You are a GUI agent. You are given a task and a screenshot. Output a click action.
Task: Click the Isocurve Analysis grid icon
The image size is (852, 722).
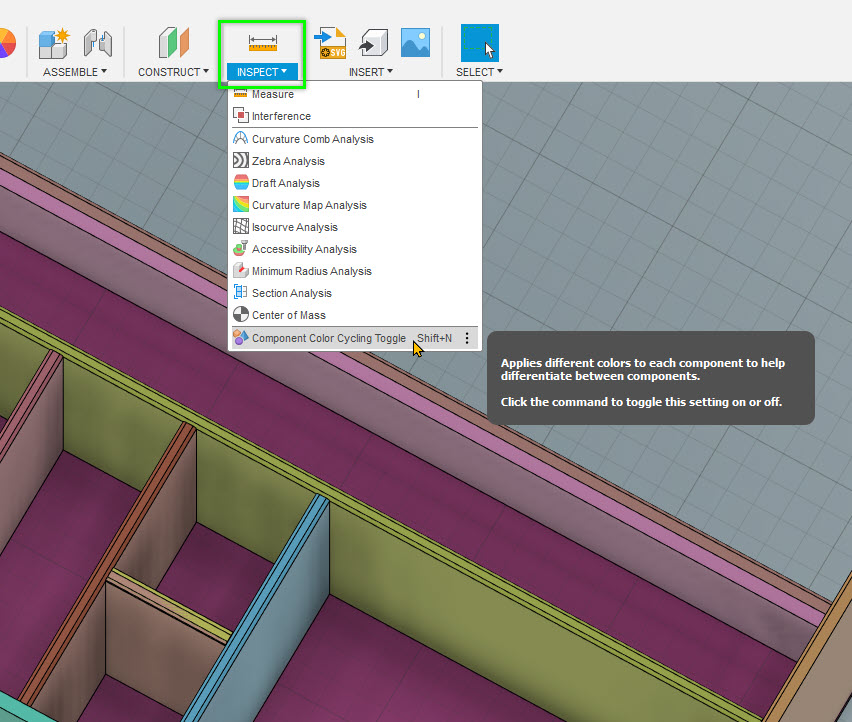[x=241, y=226]
